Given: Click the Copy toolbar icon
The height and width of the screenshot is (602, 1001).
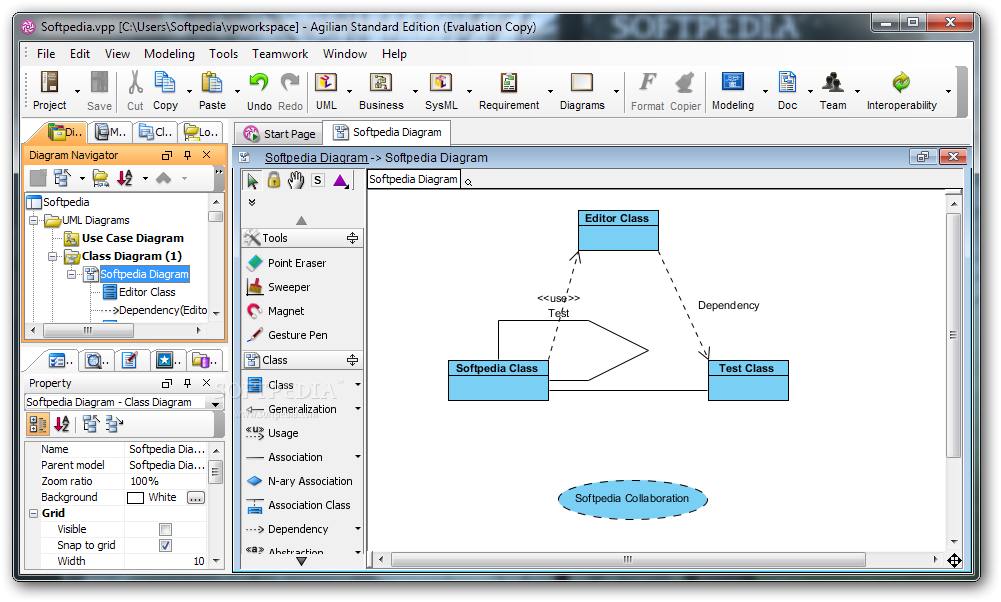Looking at the screenshot, I should [x=165, y=82].
